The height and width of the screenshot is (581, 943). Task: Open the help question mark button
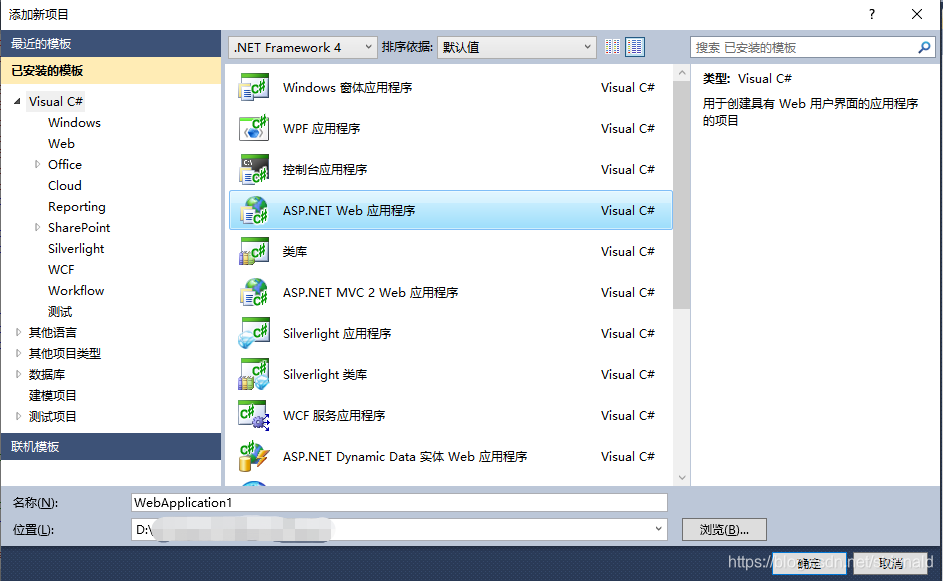872,14
